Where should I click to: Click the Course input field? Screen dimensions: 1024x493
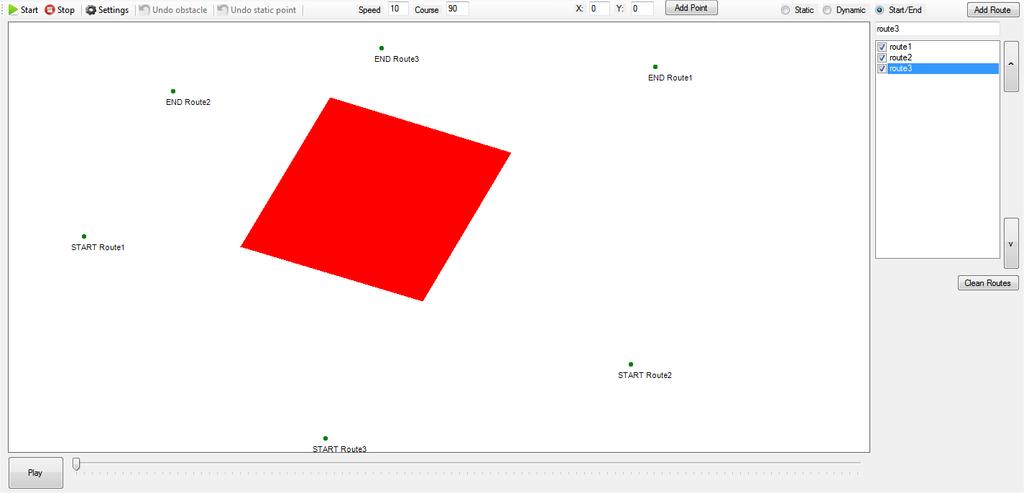pos(457,9)
